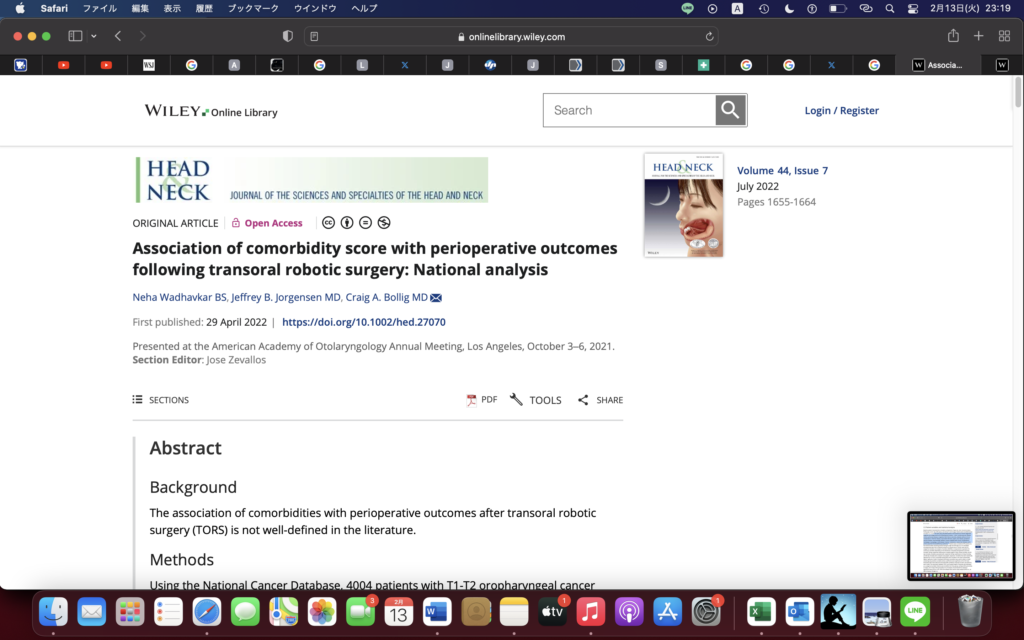The image size is (1024, 640).
Task: Open the TOOLS menu for the article
Action: pos(536,400)
